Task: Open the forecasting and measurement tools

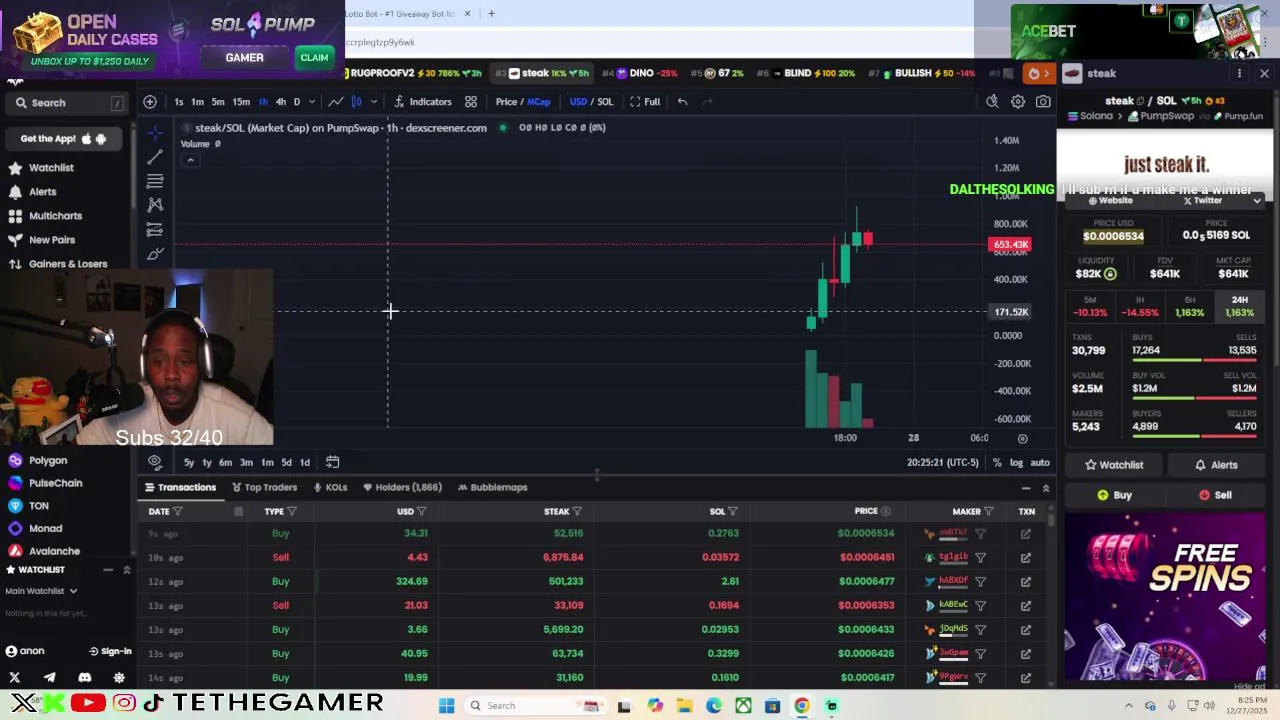Action: pyautogui.click(x=155, y=230)
